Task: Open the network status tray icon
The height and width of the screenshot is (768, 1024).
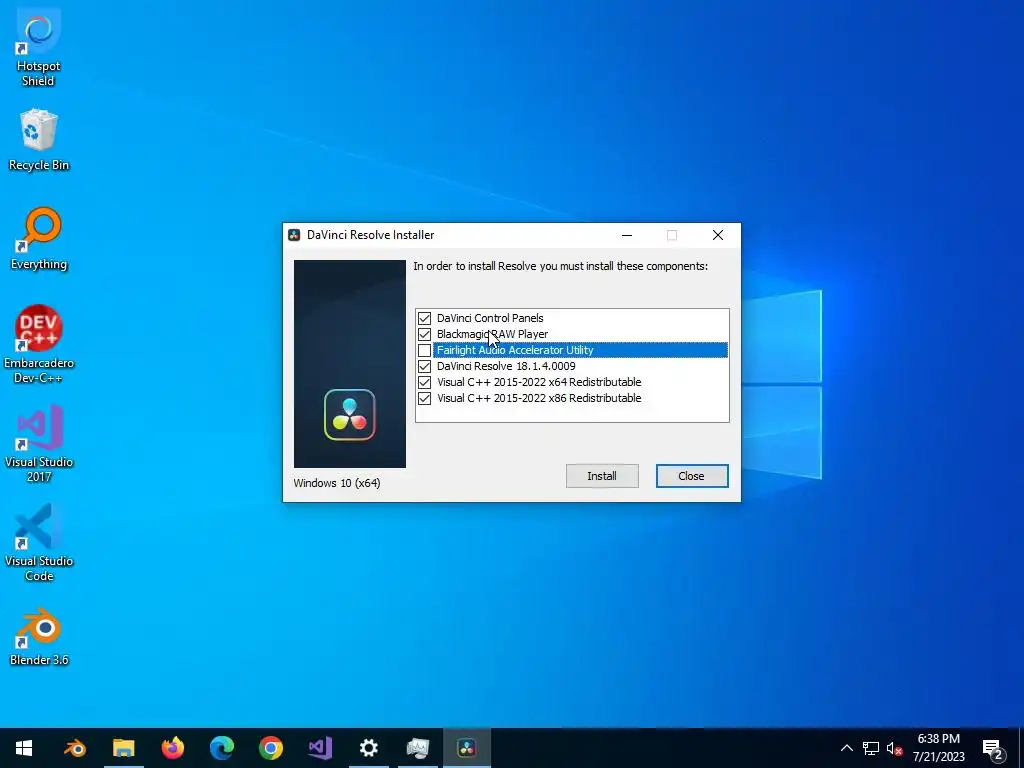Action: [x=871, y=748]
